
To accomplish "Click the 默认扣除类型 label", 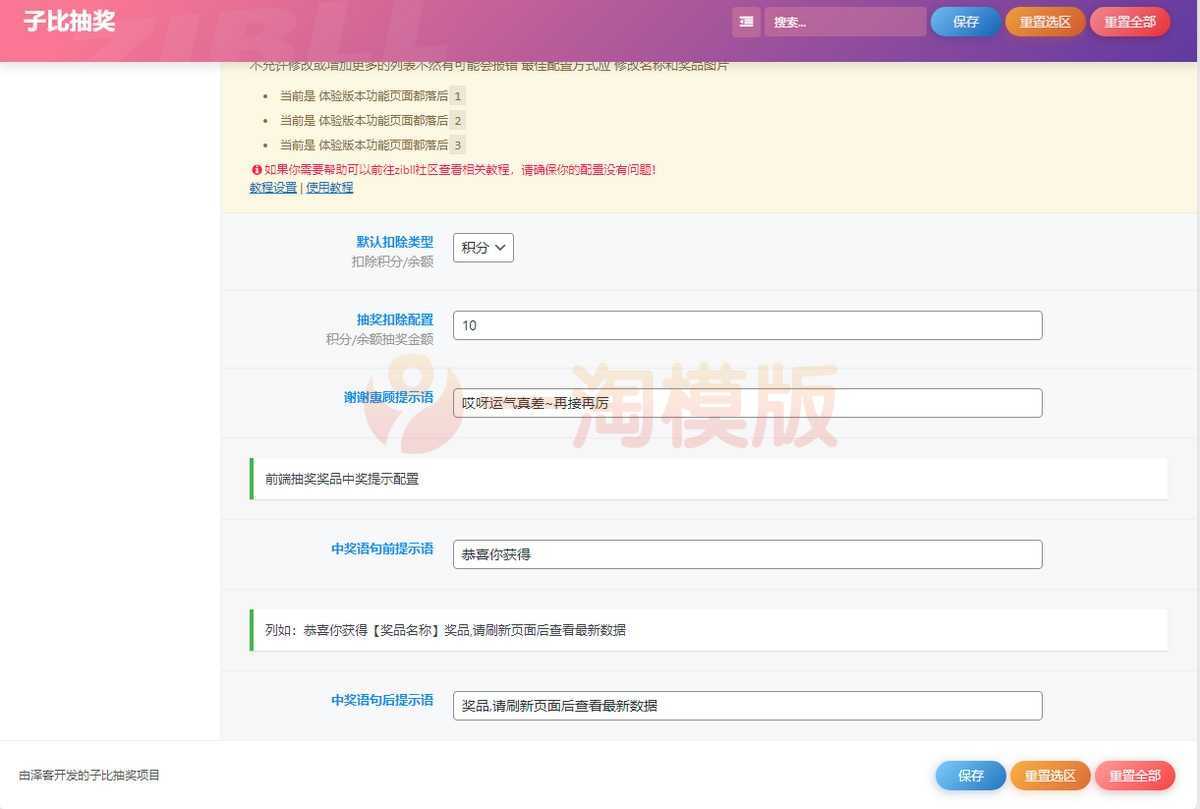I will pyautogui.click(x=395, y=242).
